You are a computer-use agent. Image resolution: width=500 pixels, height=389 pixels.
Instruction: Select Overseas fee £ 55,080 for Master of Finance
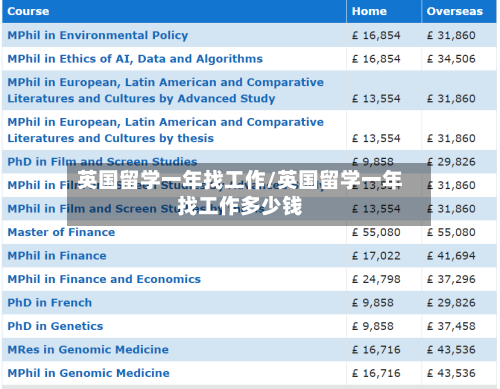[x=451, y=232]
